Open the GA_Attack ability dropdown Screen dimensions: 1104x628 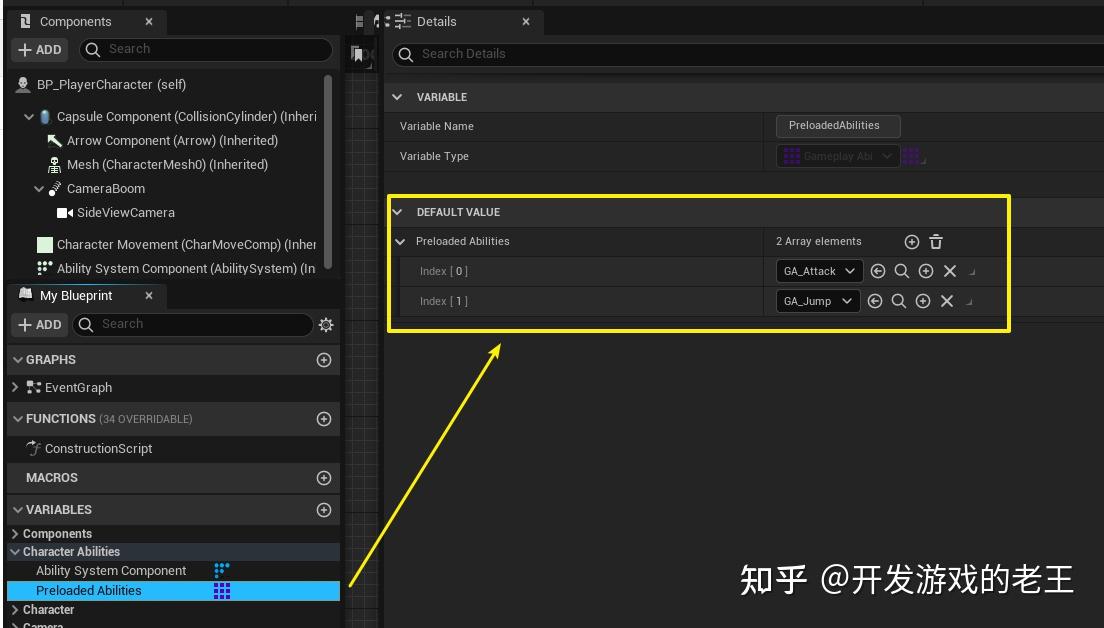tap(818, 271)
